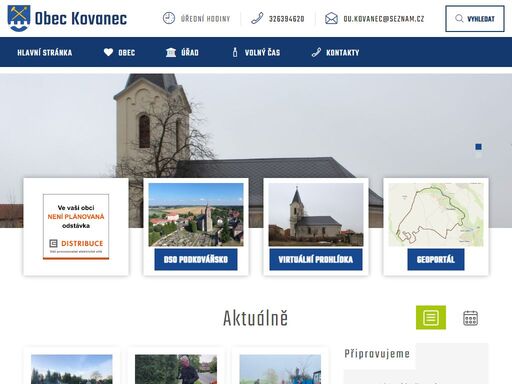Click the Aktuálně heading
Viewport: 512px width, 384px height.
[256, 318]
